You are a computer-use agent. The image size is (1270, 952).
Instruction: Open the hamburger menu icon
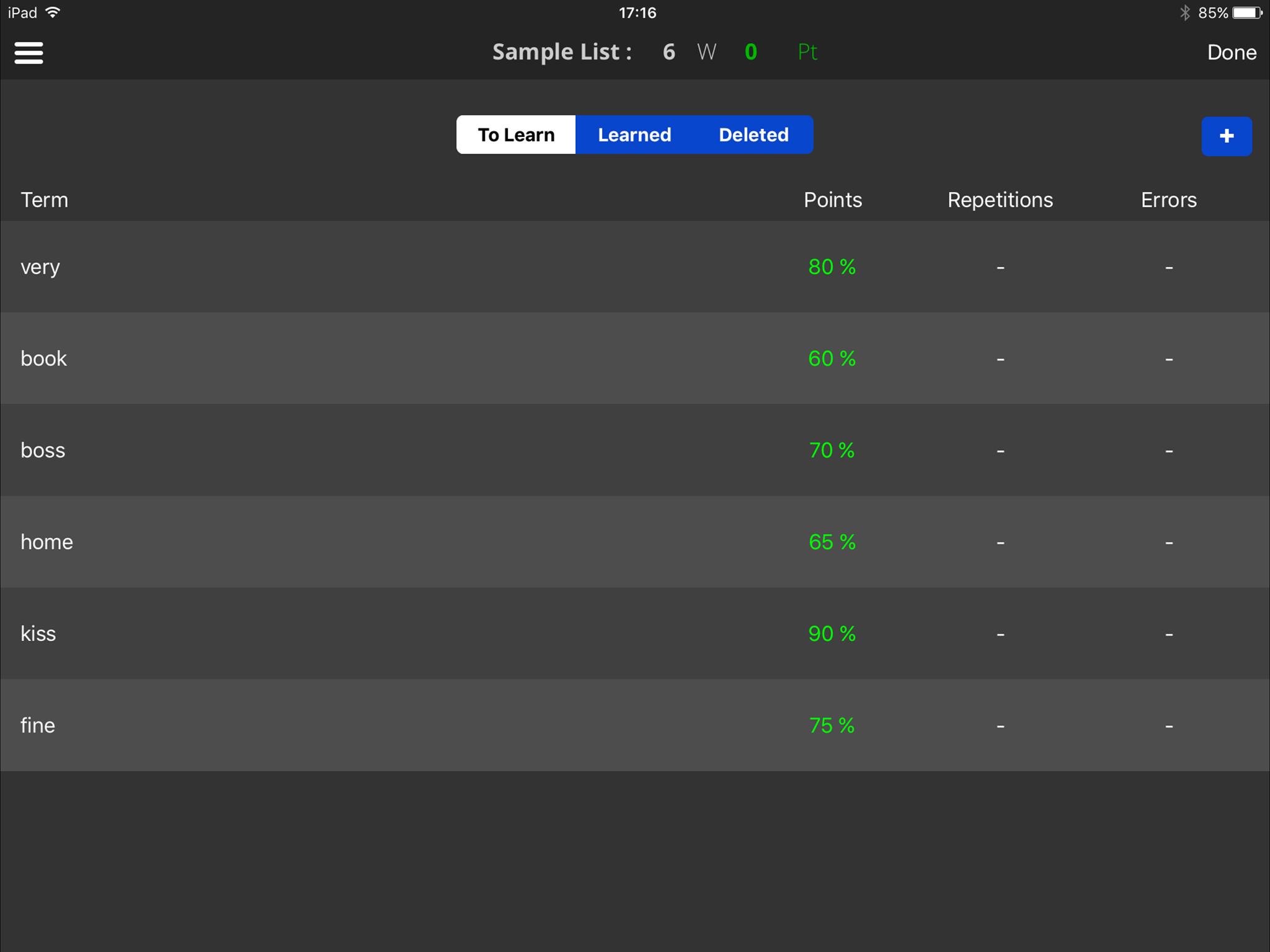(29, 53)
